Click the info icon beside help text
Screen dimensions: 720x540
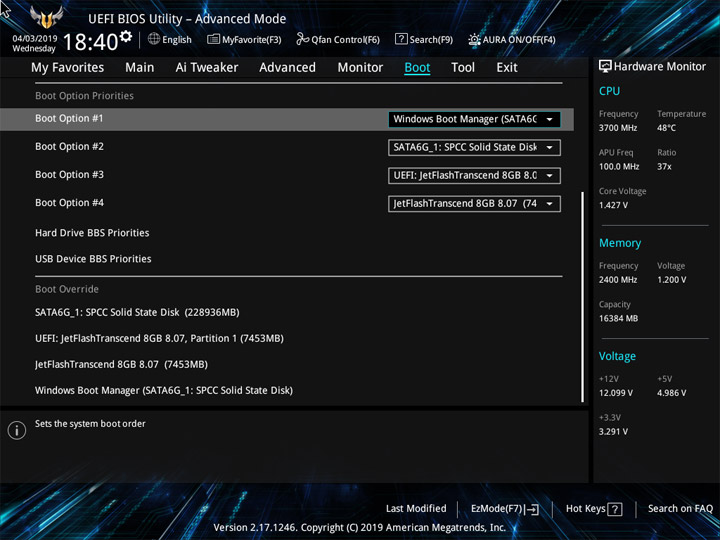pos(17,430)
